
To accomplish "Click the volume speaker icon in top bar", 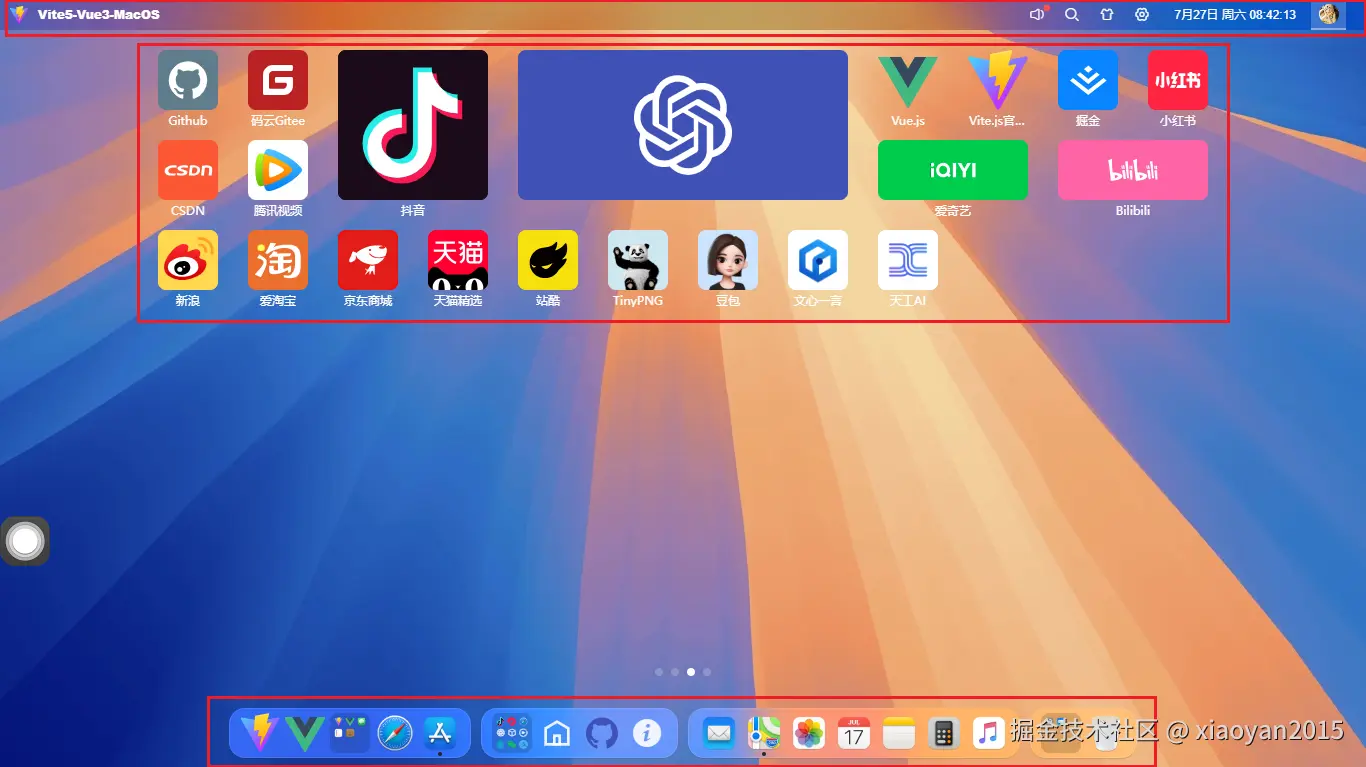I will tap(1037, 14).
